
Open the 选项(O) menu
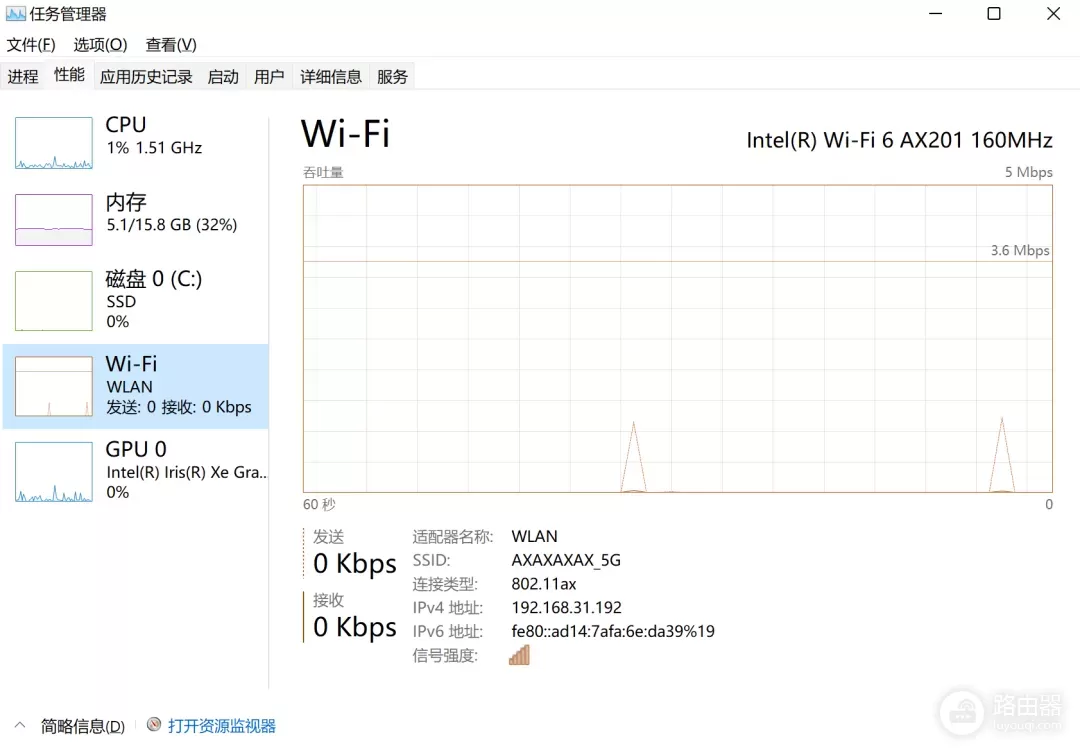100,45
